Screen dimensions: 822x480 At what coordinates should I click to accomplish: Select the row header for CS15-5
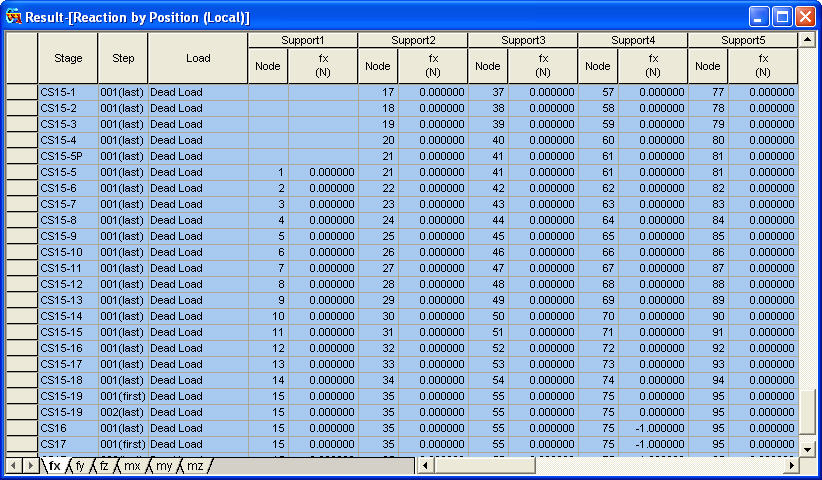(22, 172)
